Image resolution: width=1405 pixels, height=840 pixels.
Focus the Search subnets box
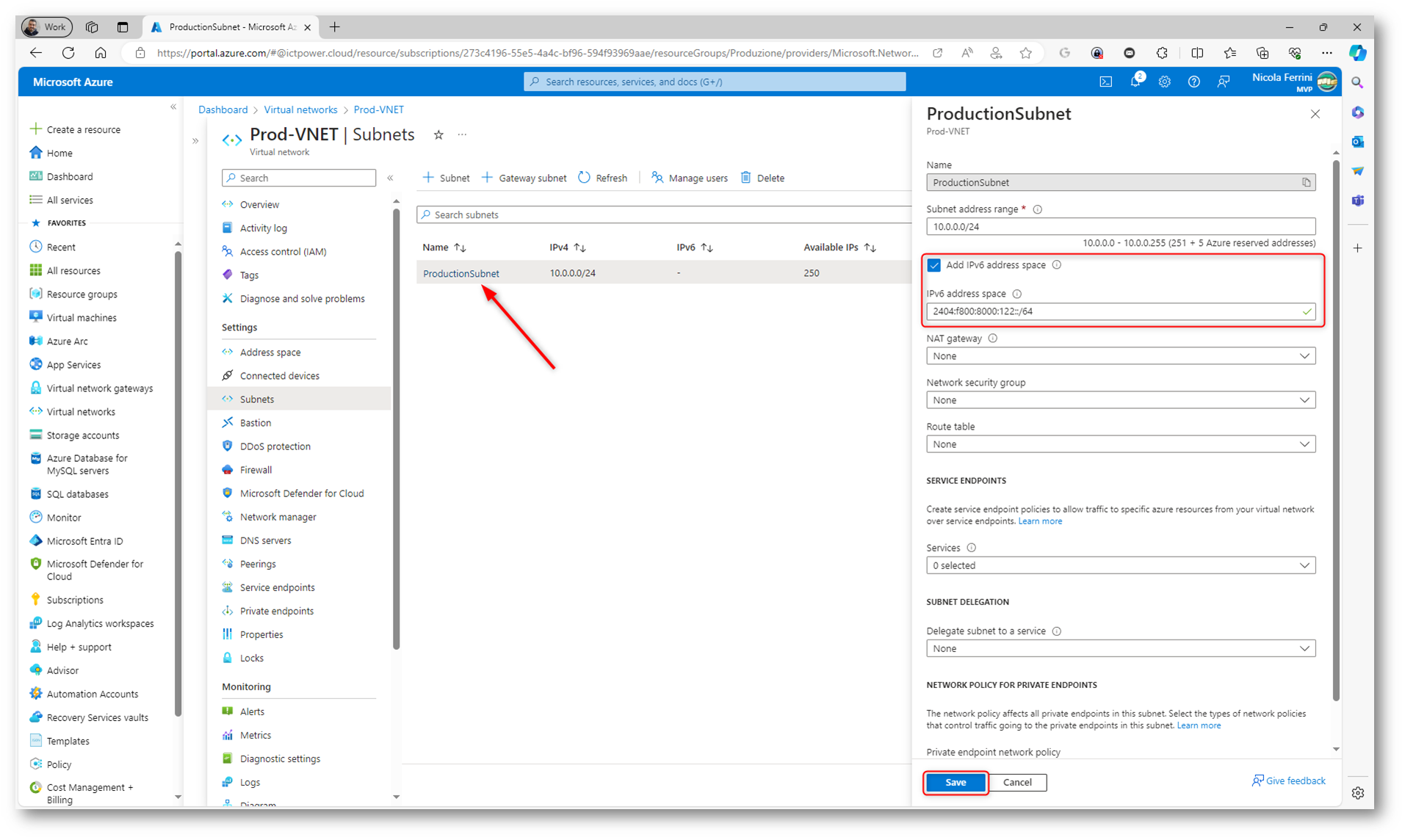(x=664, y=214)
